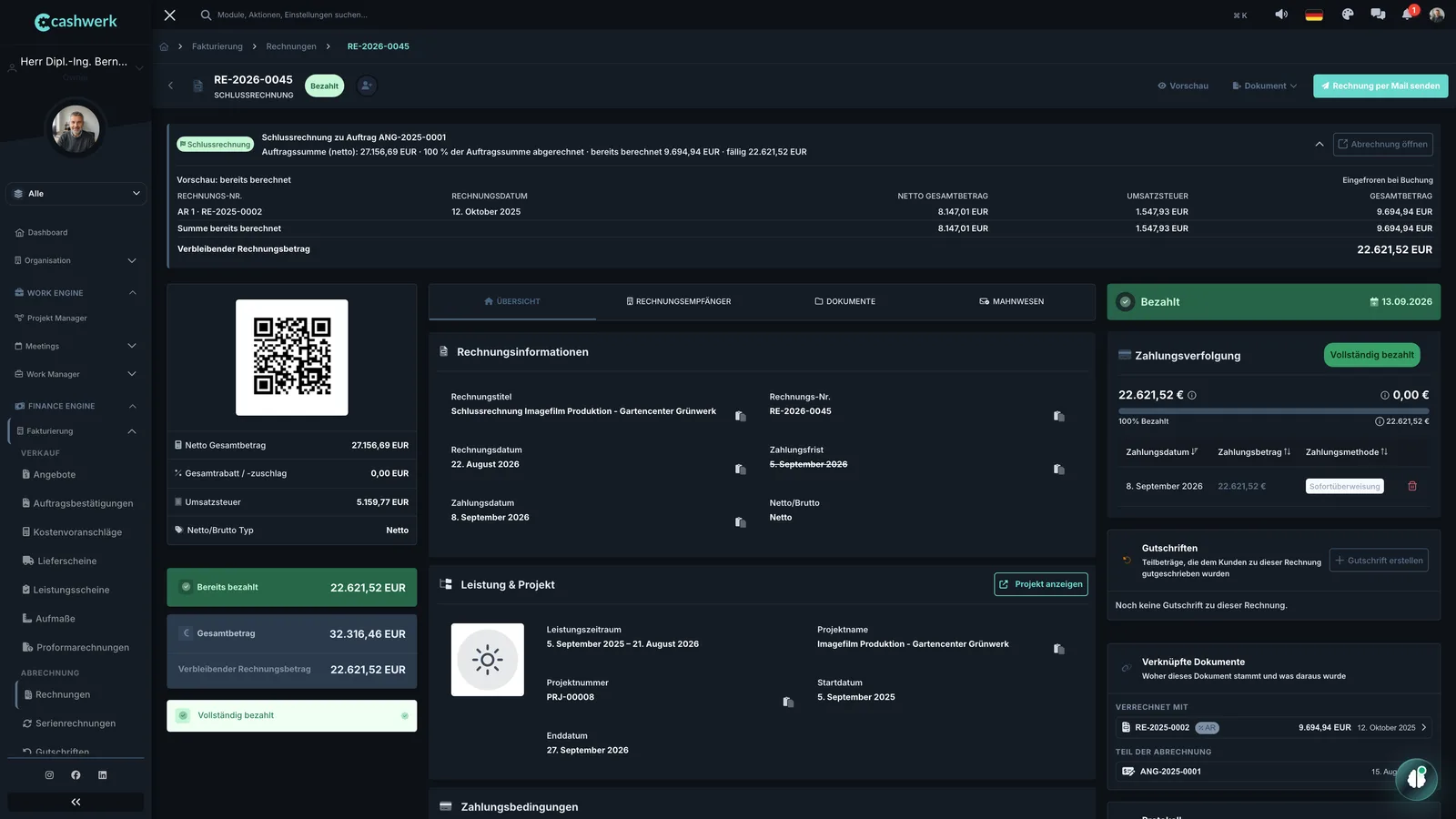Screen dimensions: 1456x819
Task: Switch to the Mahnwesen tab
Action: (1012, 301)
